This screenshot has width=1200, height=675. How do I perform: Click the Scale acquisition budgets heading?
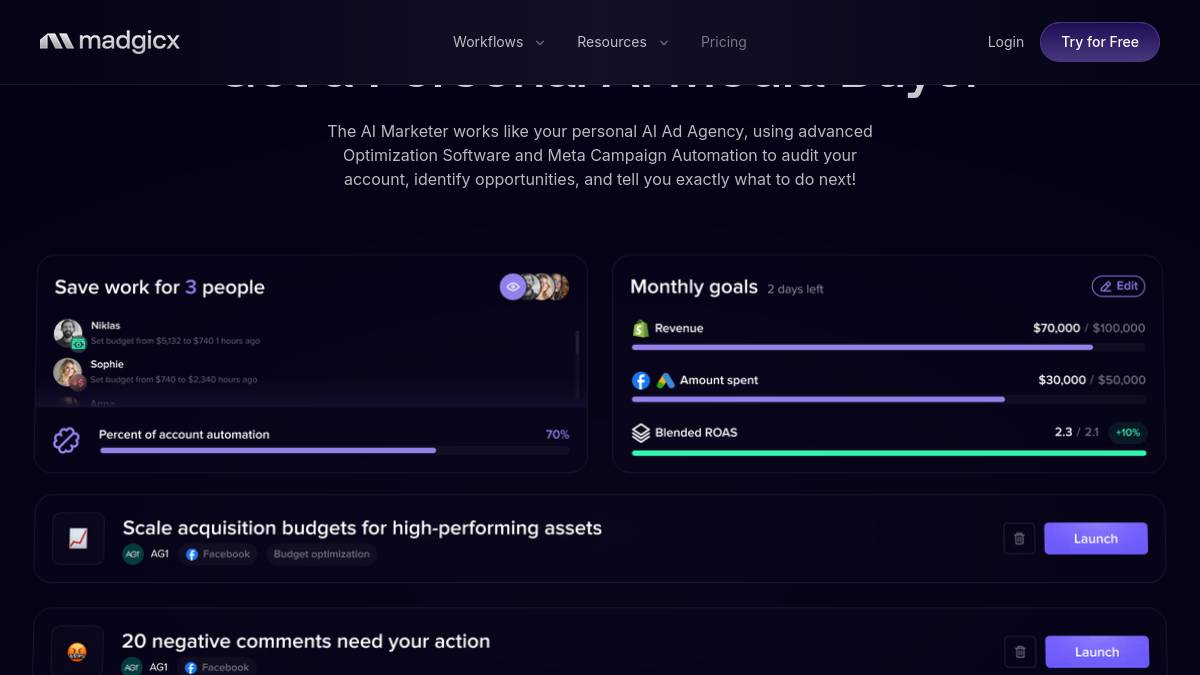point(362,528)
